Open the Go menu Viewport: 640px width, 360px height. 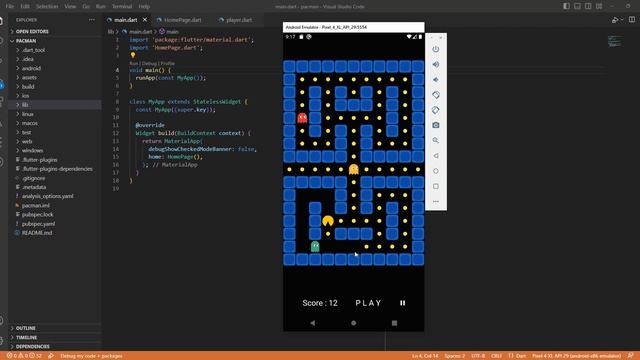86,7
